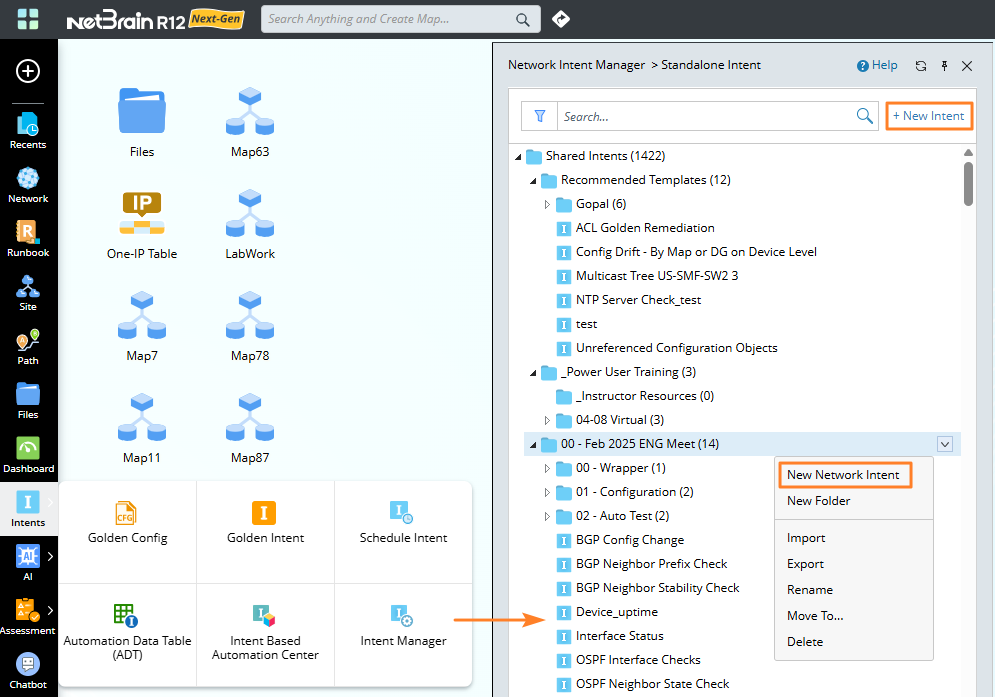The height and width of the screenshot is (697, 995).
Task: Open Intent Based Automation Center
Action: point(264,616)
